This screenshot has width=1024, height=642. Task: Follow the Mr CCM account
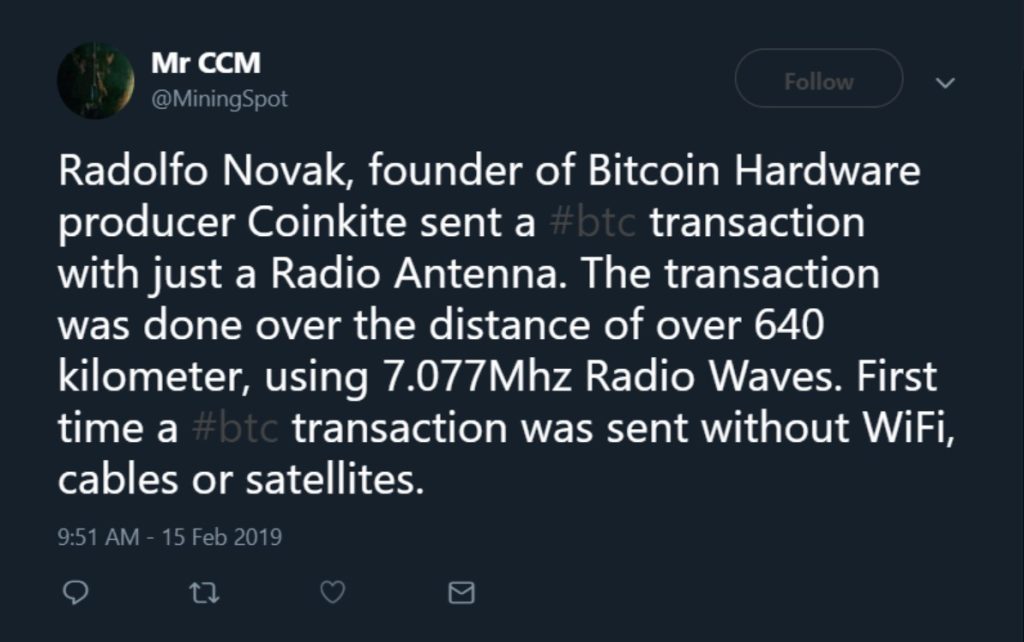pos(818,81)
